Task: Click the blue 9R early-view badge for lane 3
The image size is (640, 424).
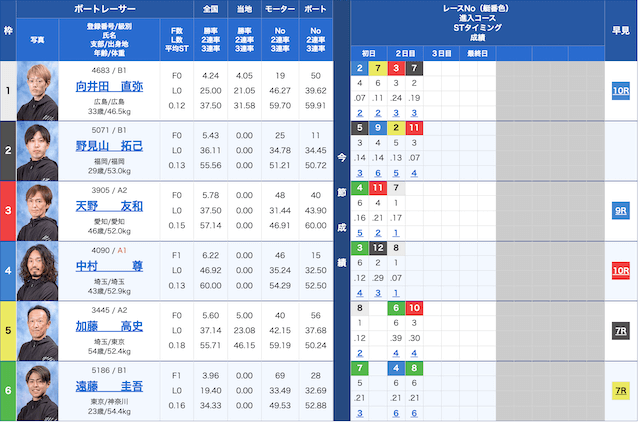Action: (x=620, y=211)
